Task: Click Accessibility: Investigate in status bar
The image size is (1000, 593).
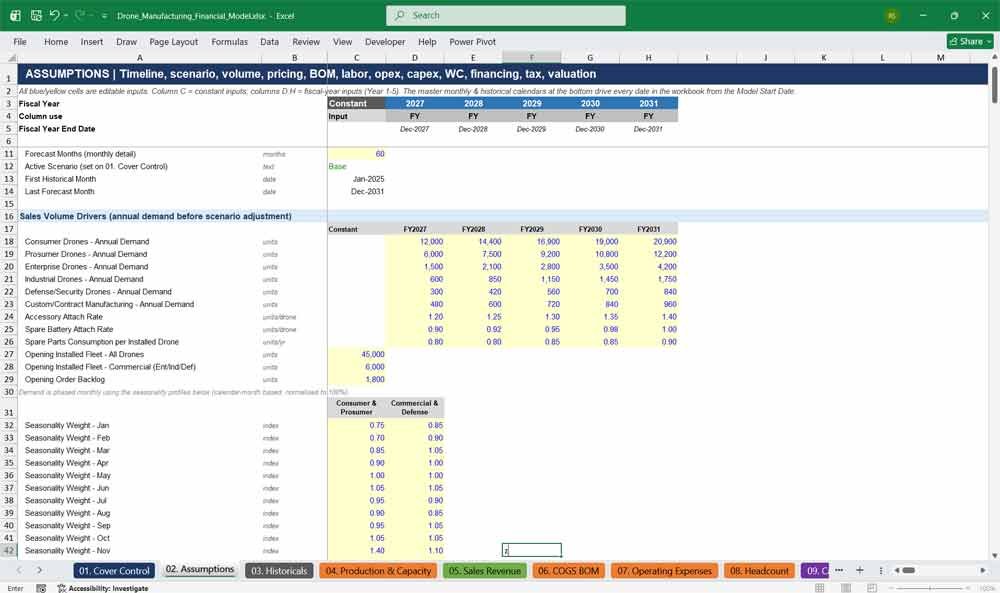Action: 103,588
